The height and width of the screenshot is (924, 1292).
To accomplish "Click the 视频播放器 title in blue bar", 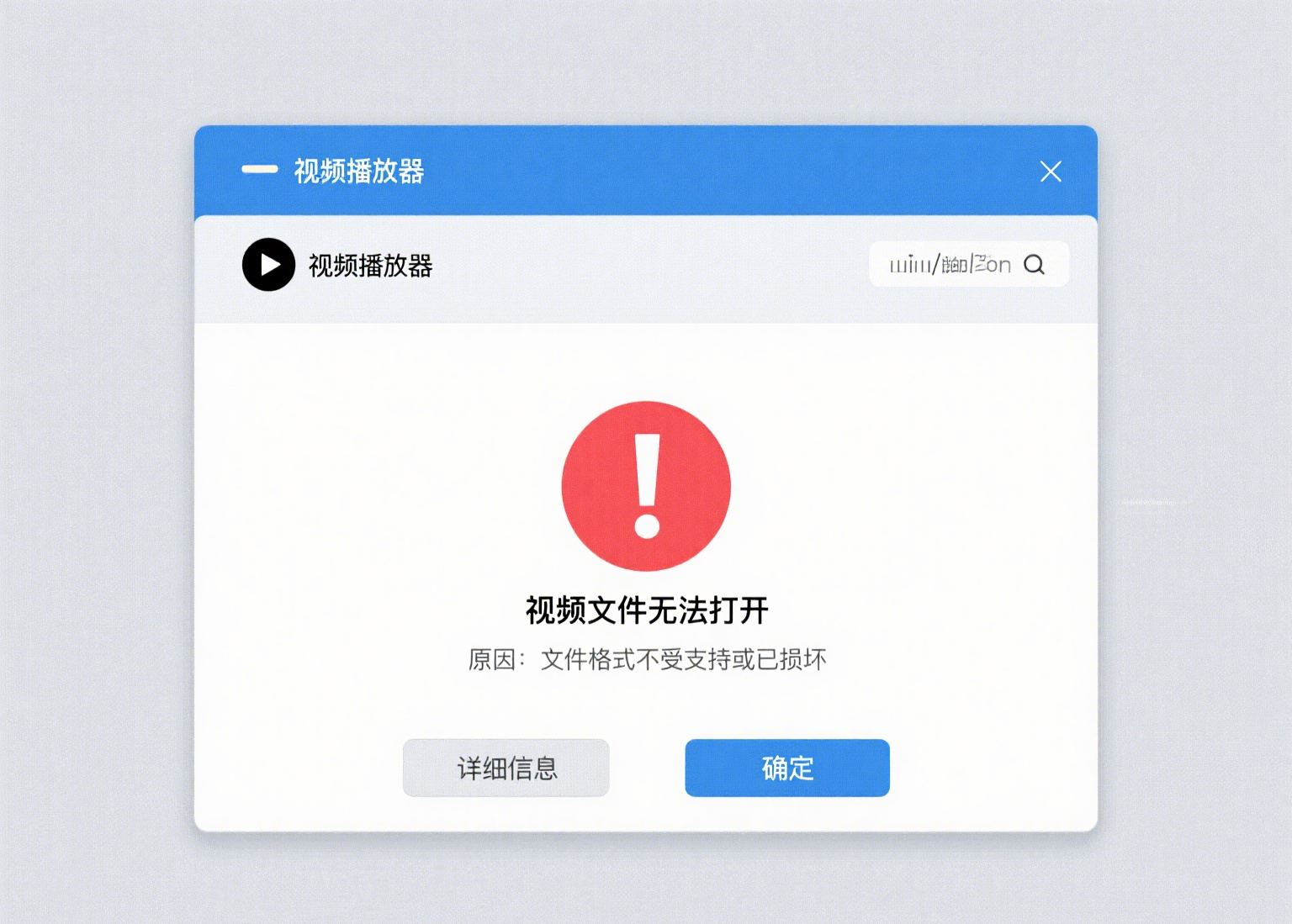I will pos(359,171).
